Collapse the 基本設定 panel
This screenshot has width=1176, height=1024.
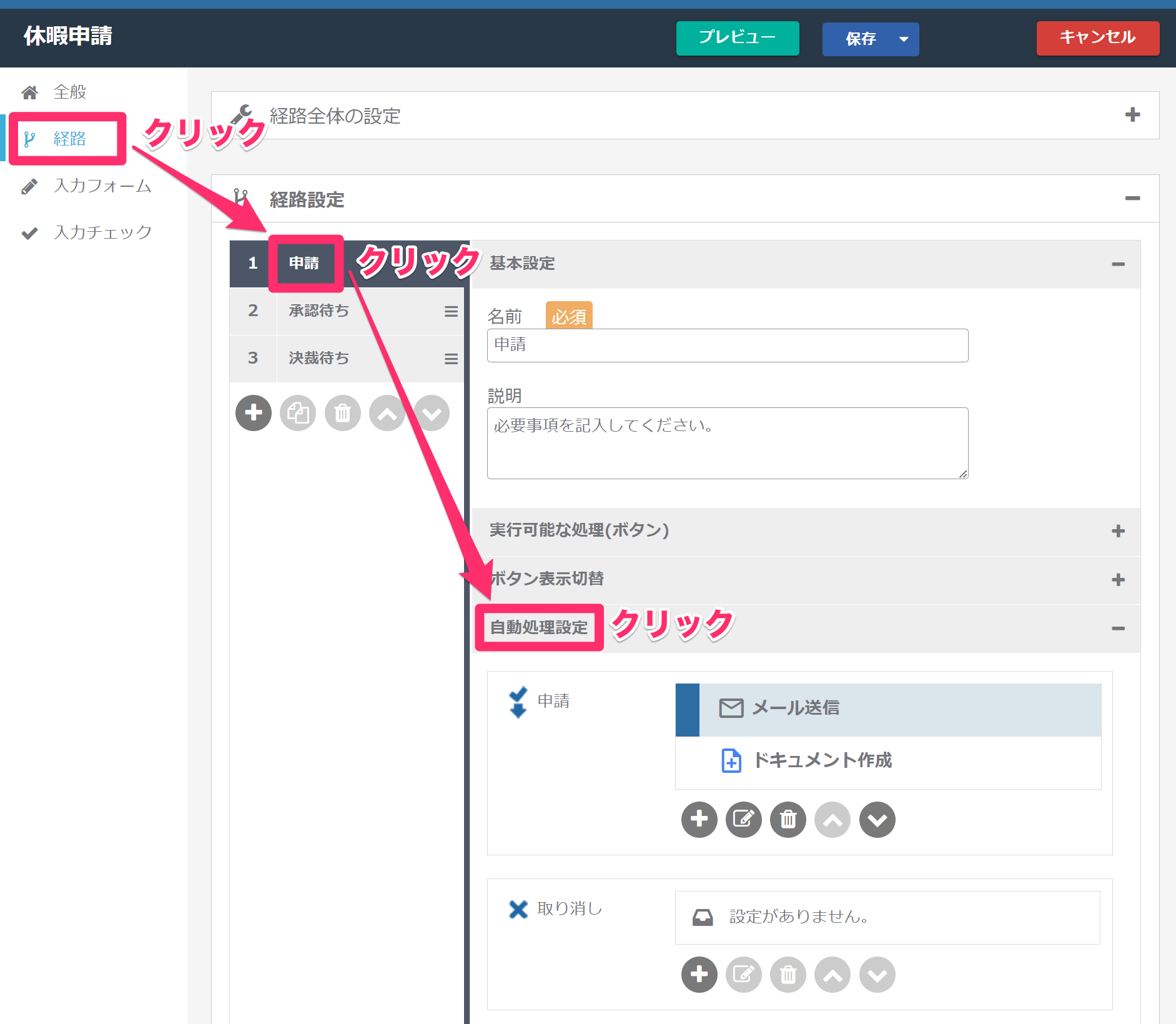coord(1118,264)
